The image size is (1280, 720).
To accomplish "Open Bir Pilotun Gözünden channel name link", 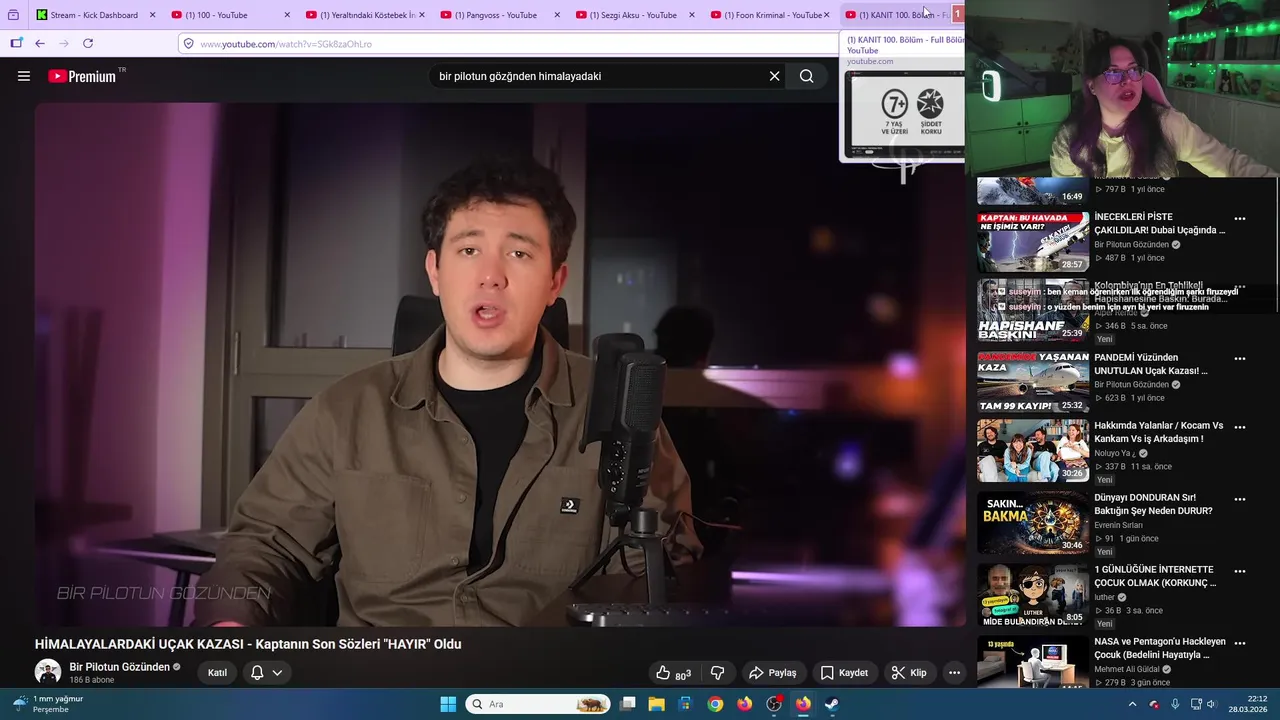I will coord(119,667).
